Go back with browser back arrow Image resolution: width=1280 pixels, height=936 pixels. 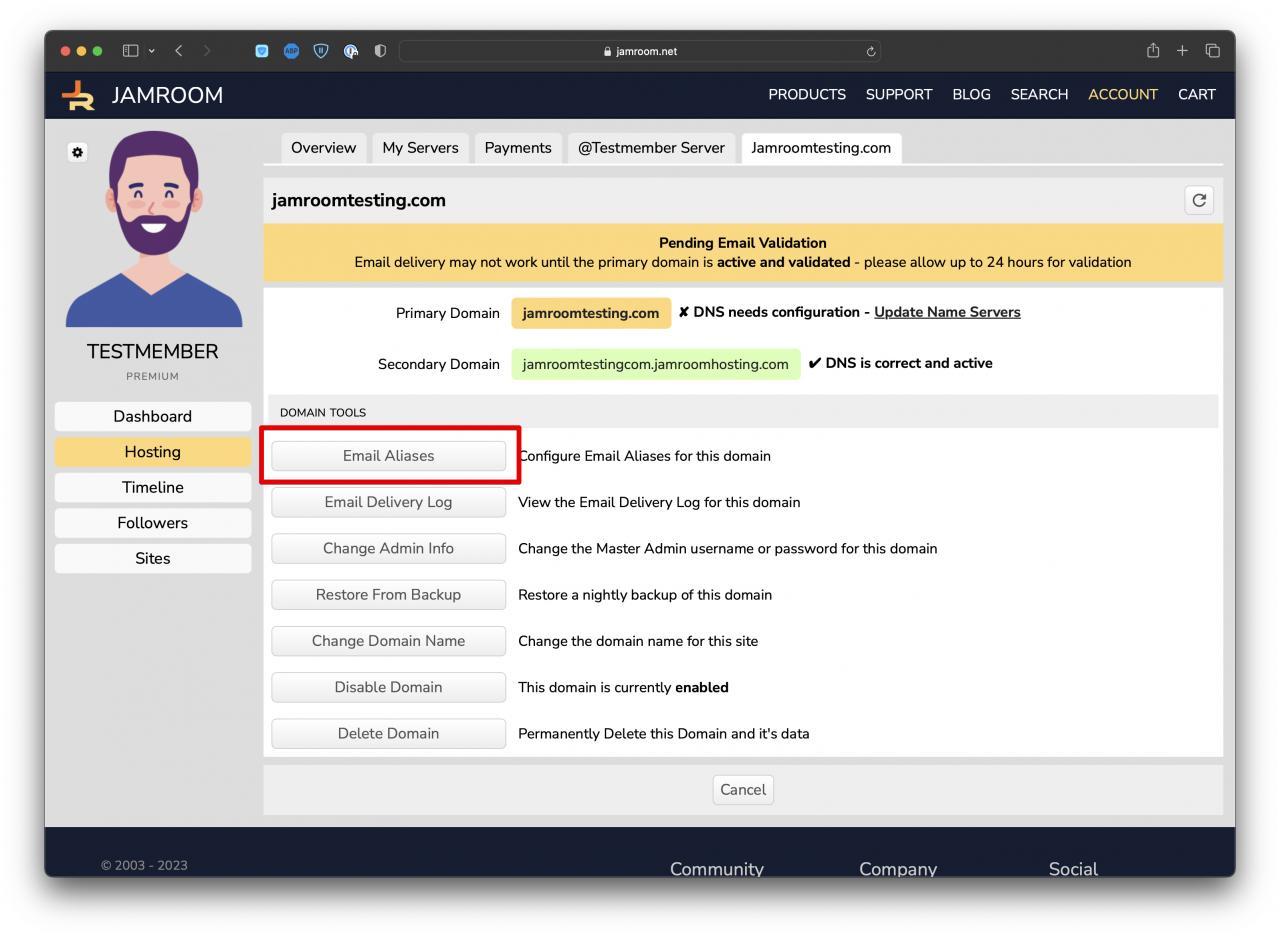point(179,51)
